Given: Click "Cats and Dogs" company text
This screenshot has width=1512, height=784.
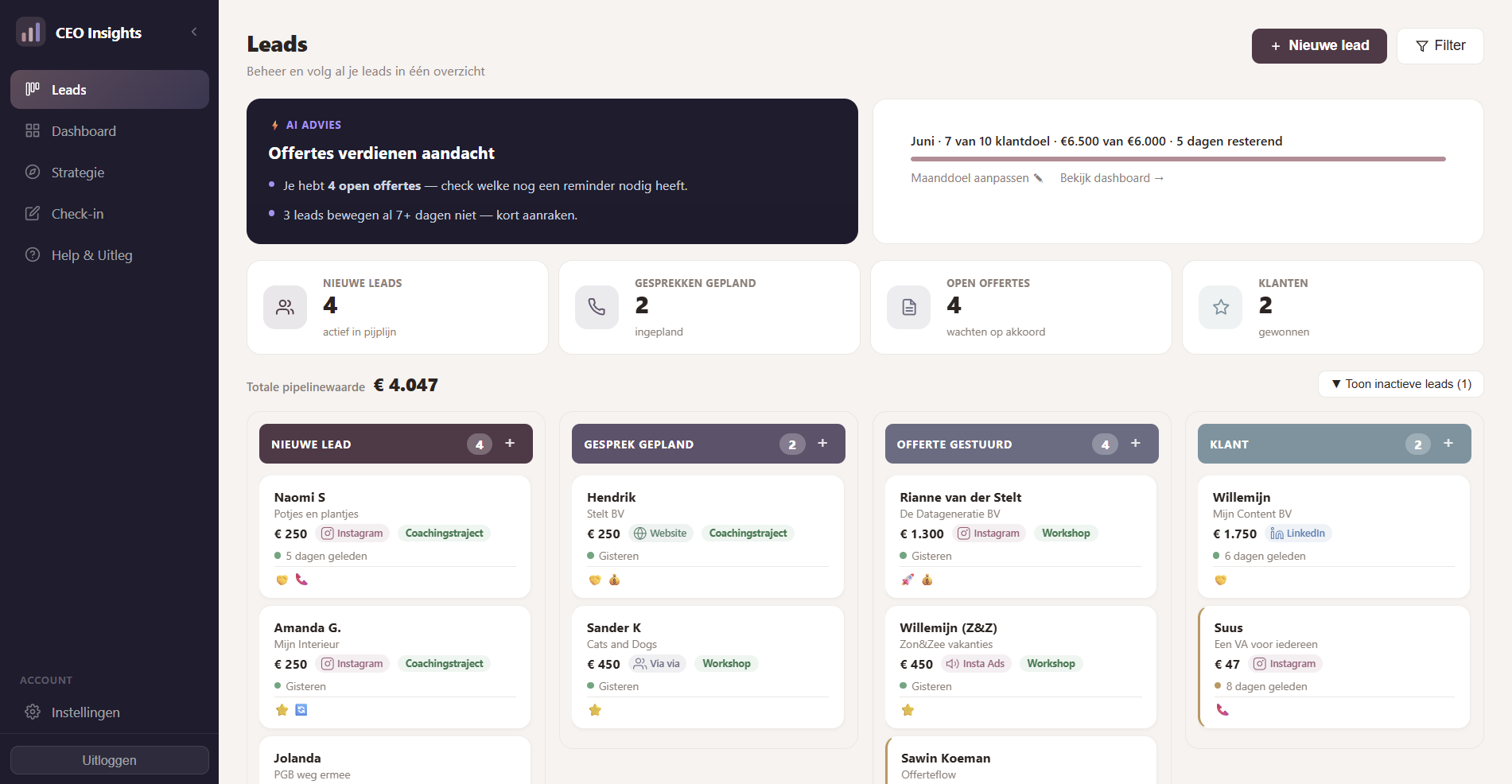Looking at the screenshot, I should pyautogui.click(x=622, y=644).
